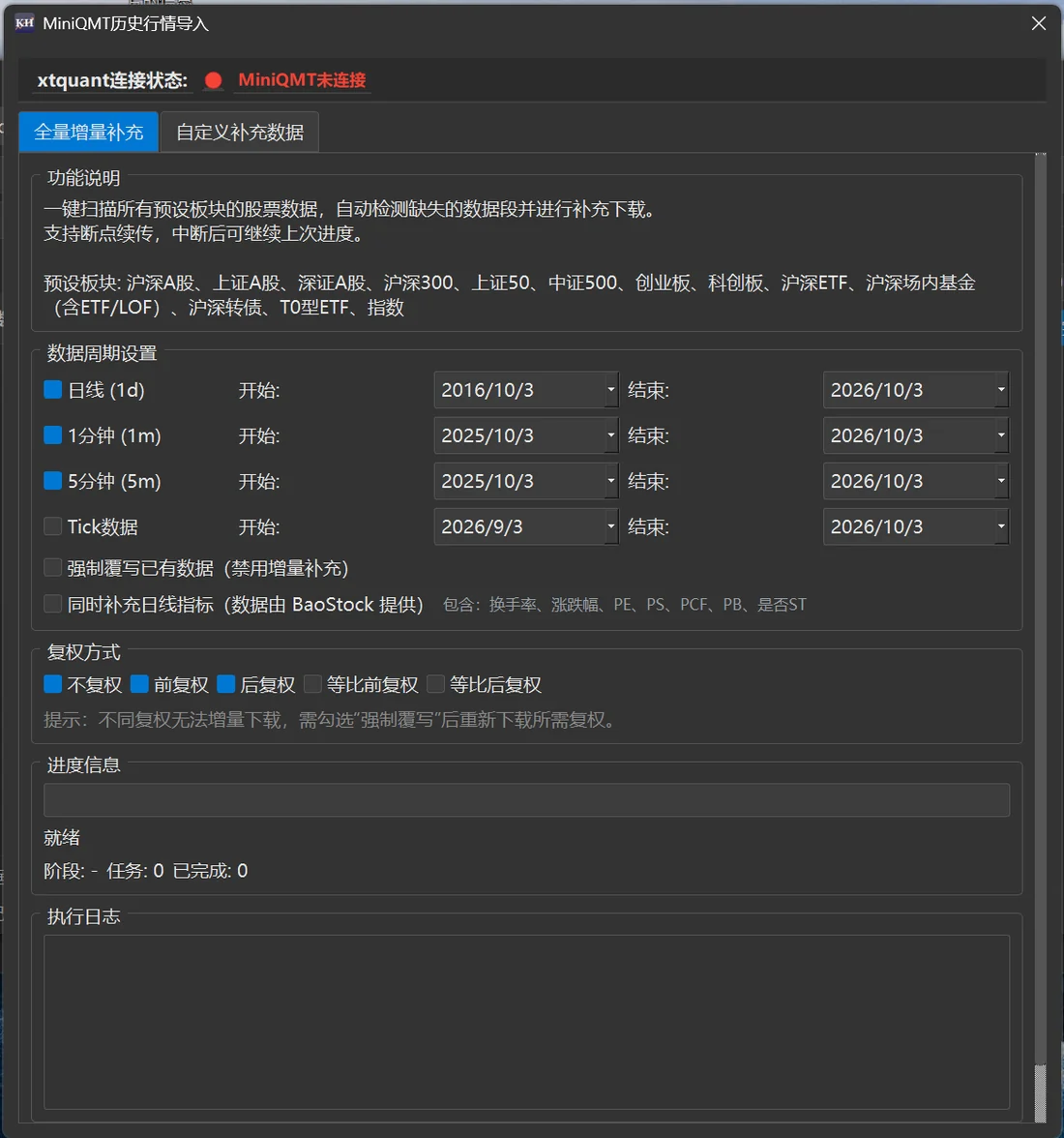Image resolution: width=1064 pixels, height=1138 pixels.
Task: Open the 5分钟 end date dropdown arrow
Action: click(x=1001, y=480)
